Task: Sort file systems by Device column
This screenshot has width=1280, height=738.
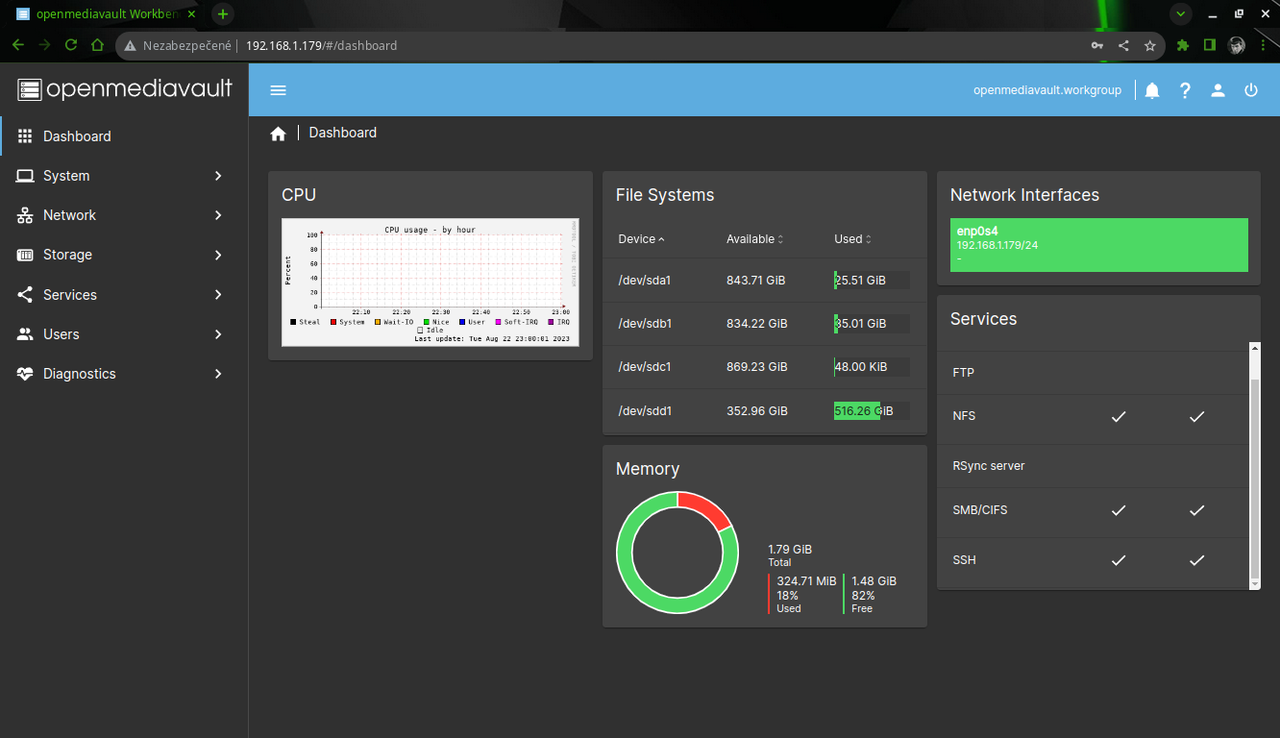Action: 641,239
